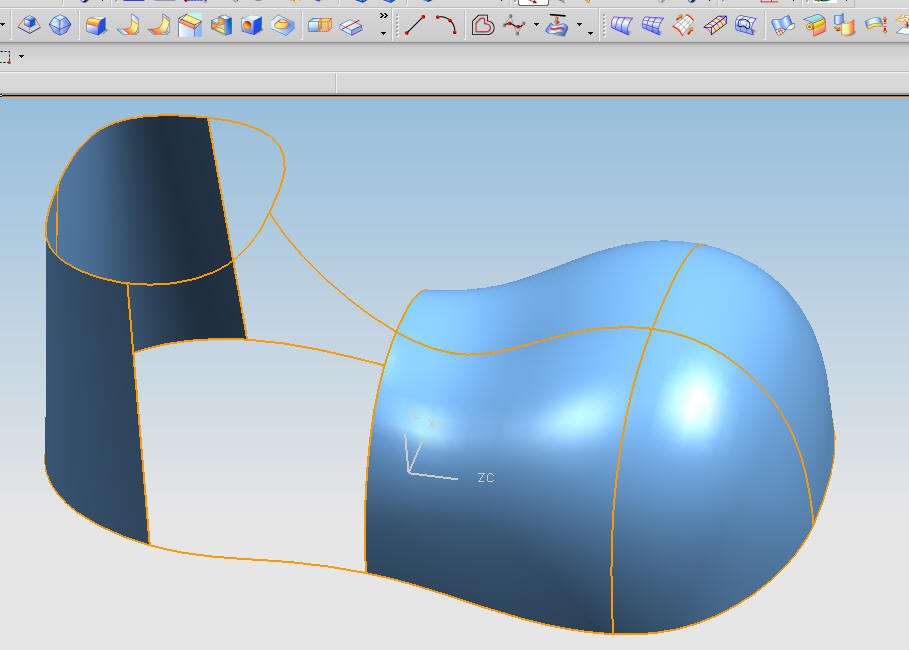Image resolution: width=909 pixels, height=650 pixels.
Task: Select the Trim Body tool
Action: (x=319, y=26)
